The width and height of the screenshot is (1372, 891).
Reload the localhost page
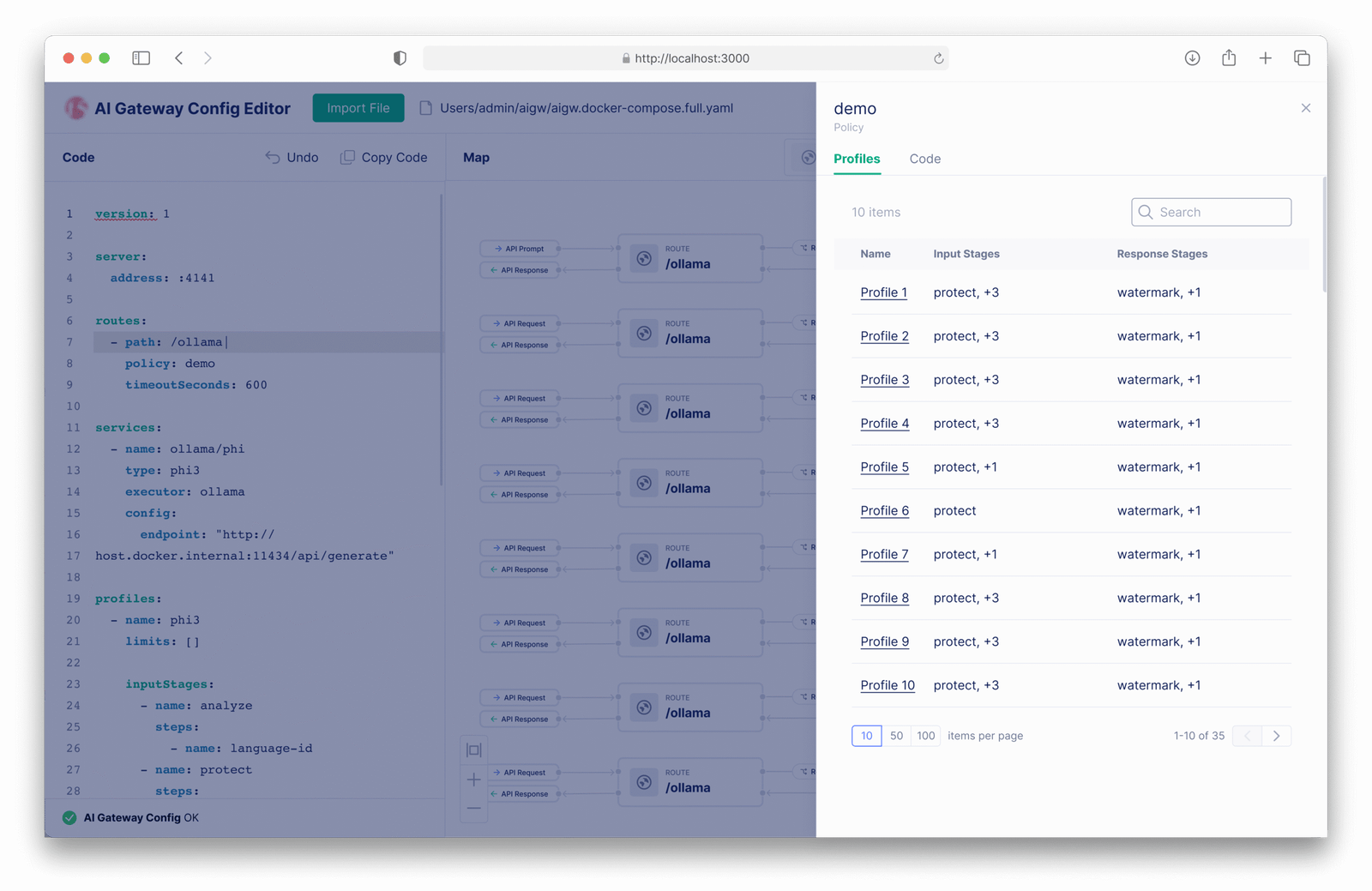pyautogui.click(x=938, y=58)
